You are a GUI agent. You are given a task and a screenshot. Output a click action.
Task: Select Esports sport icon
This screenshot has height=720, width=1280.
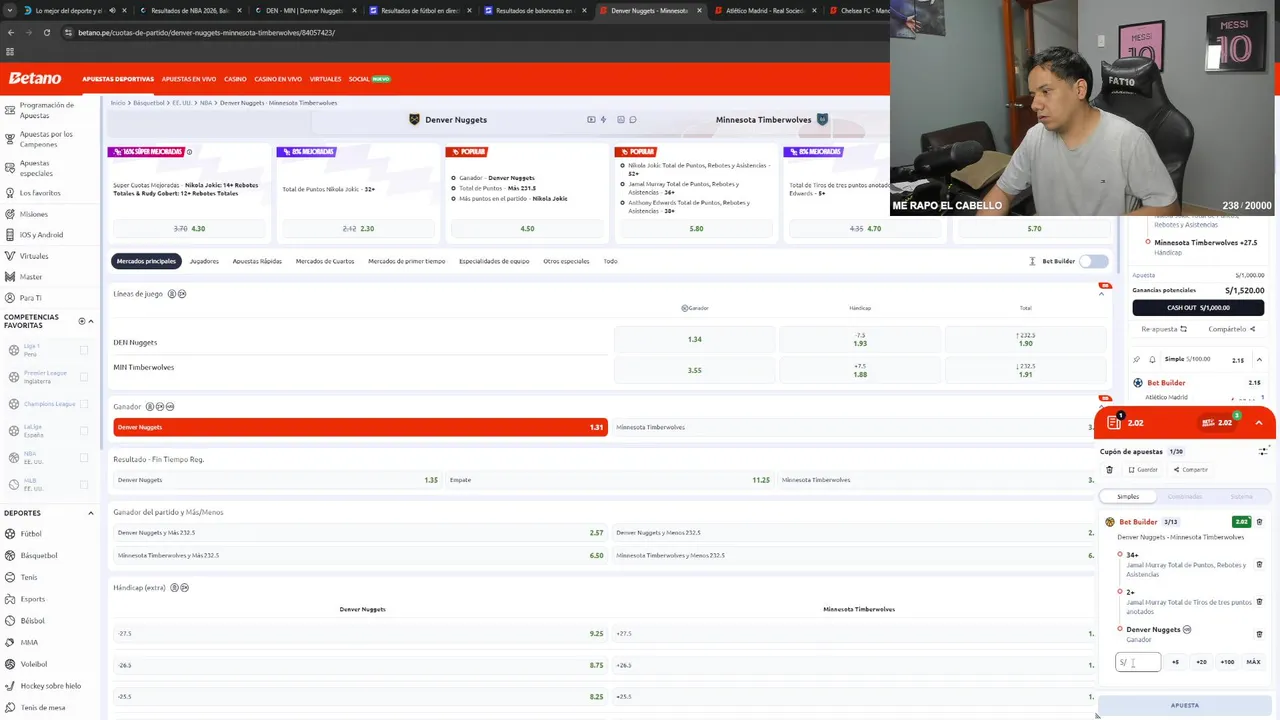tap(10, 599)
